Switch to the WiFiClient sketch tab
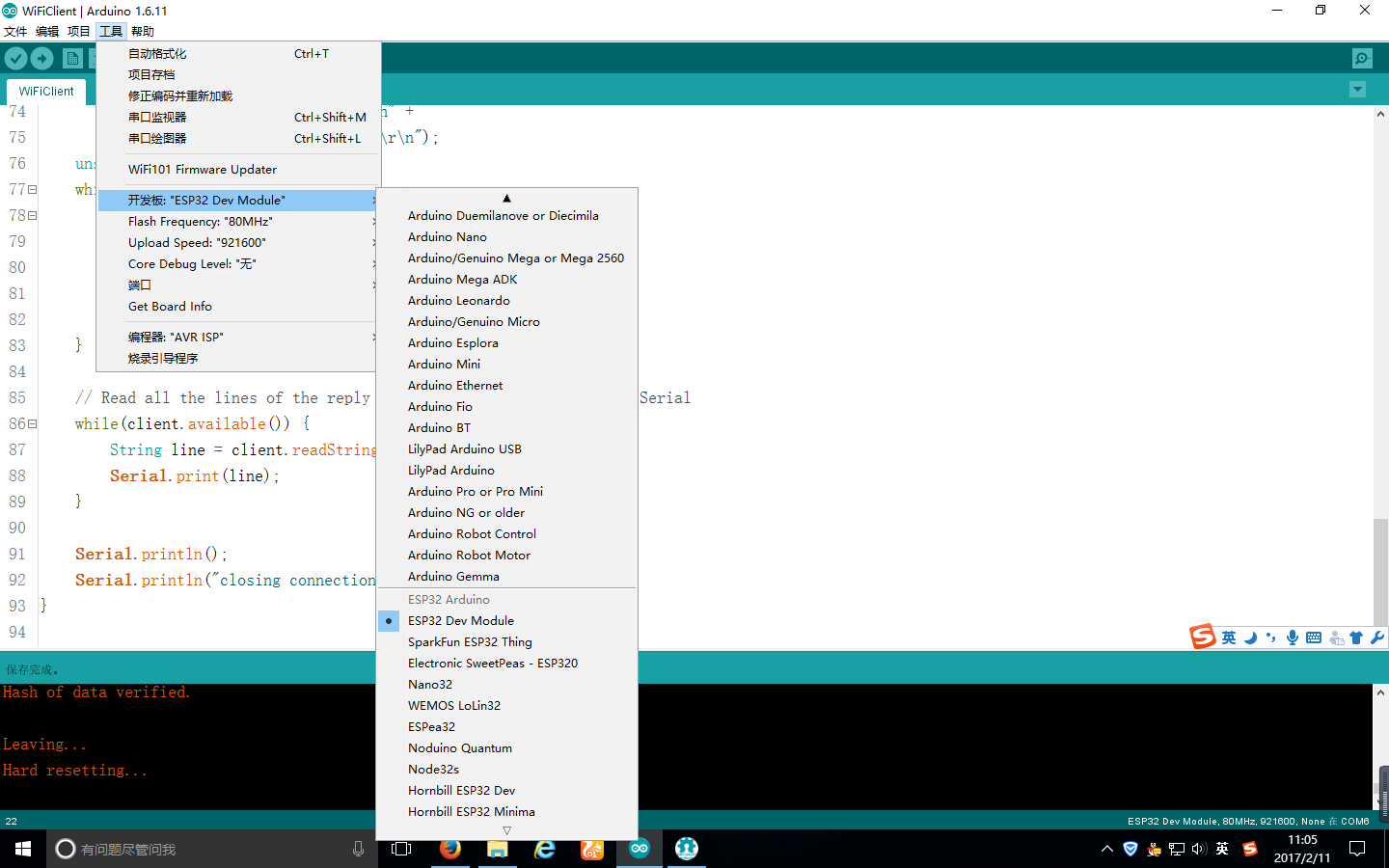Viewport: 1389px width, 868px height. (46, 92)
